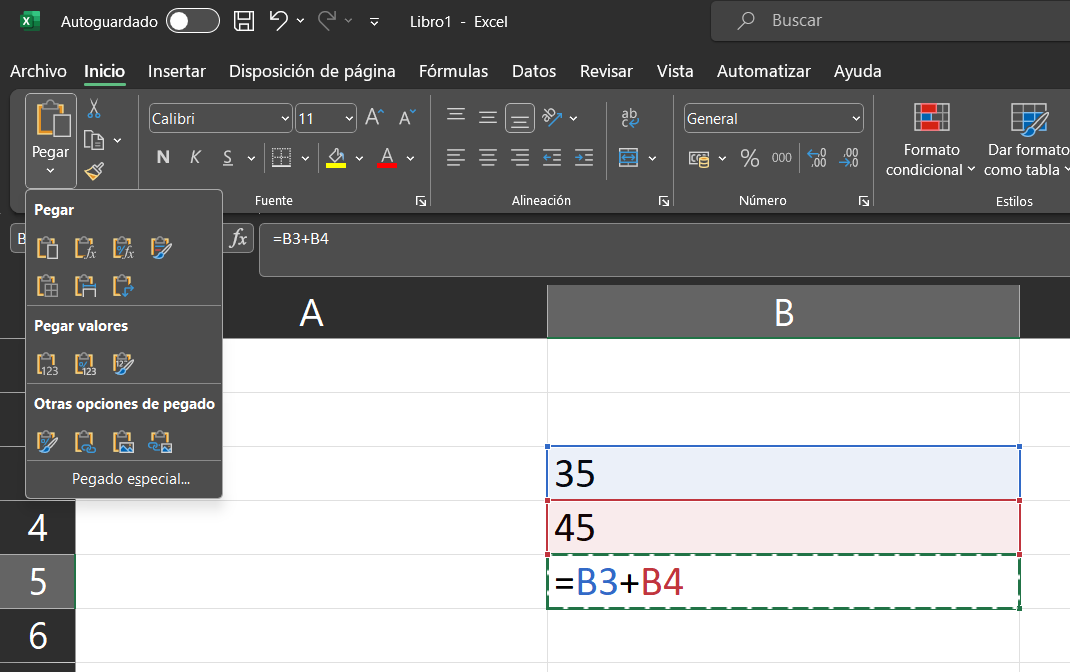Click the Save icon in title bar
The image size is (1070, 672).
click(x=244, y=21)
